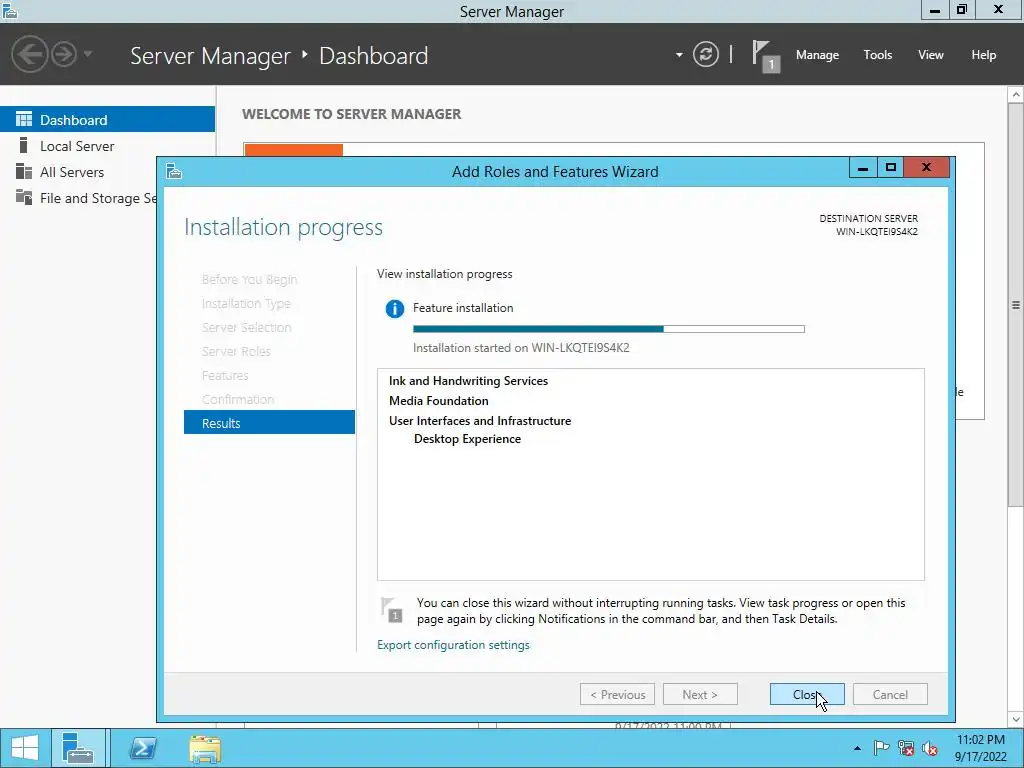Click the Cancel button

[x=890, y=694]
